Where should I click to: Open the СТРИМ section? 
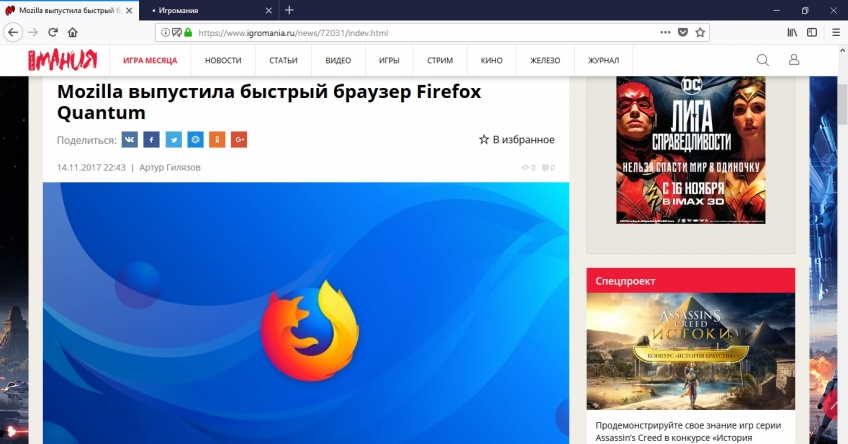click(440, 61)
